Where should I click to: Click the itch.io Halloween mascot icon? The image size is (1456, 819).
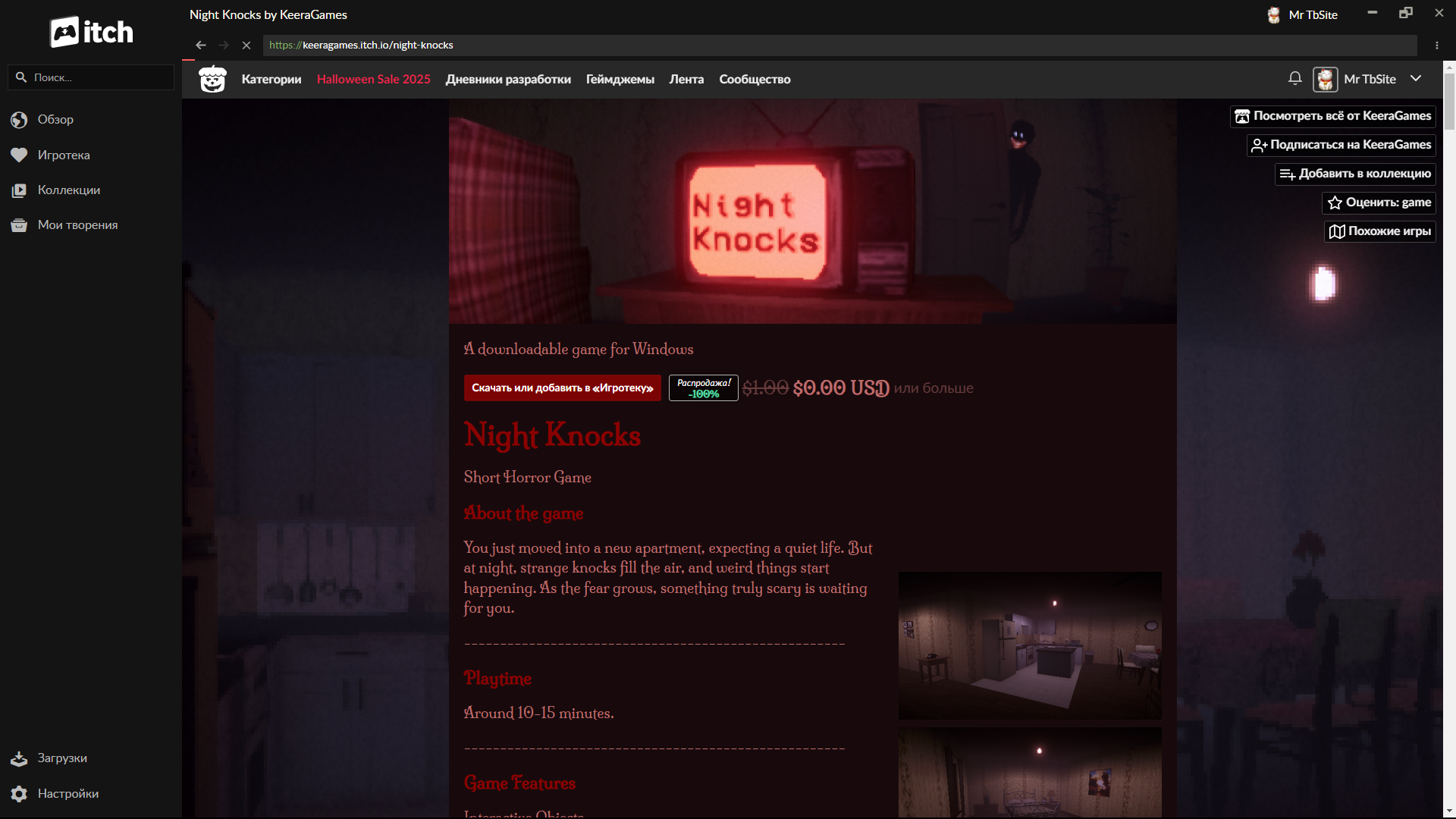212,79
